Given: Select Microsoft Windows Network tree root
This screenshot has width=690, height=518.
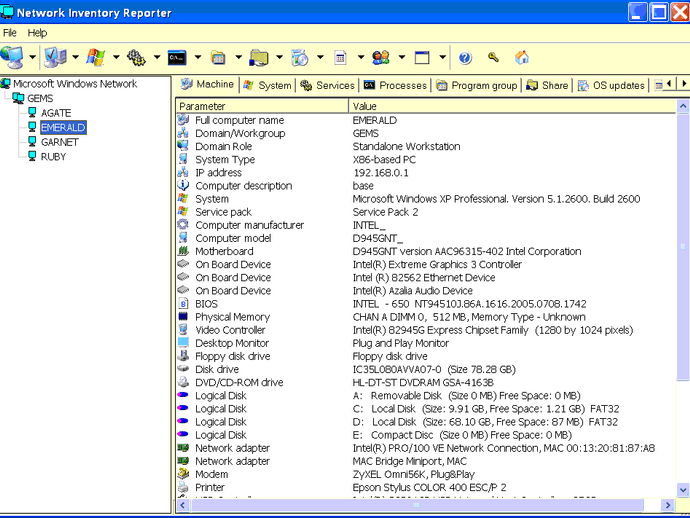Looking at the screenshot, I should [x=75, y=84].
